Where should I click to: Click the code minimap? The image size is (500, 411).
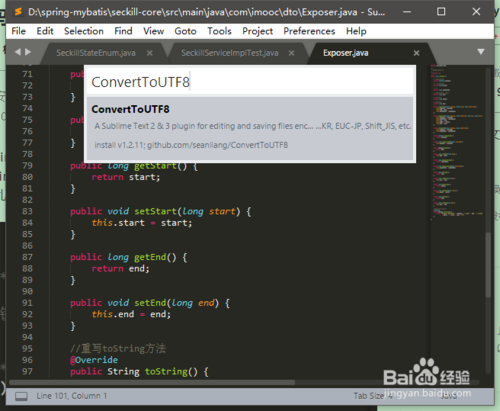tap(457, 142)
